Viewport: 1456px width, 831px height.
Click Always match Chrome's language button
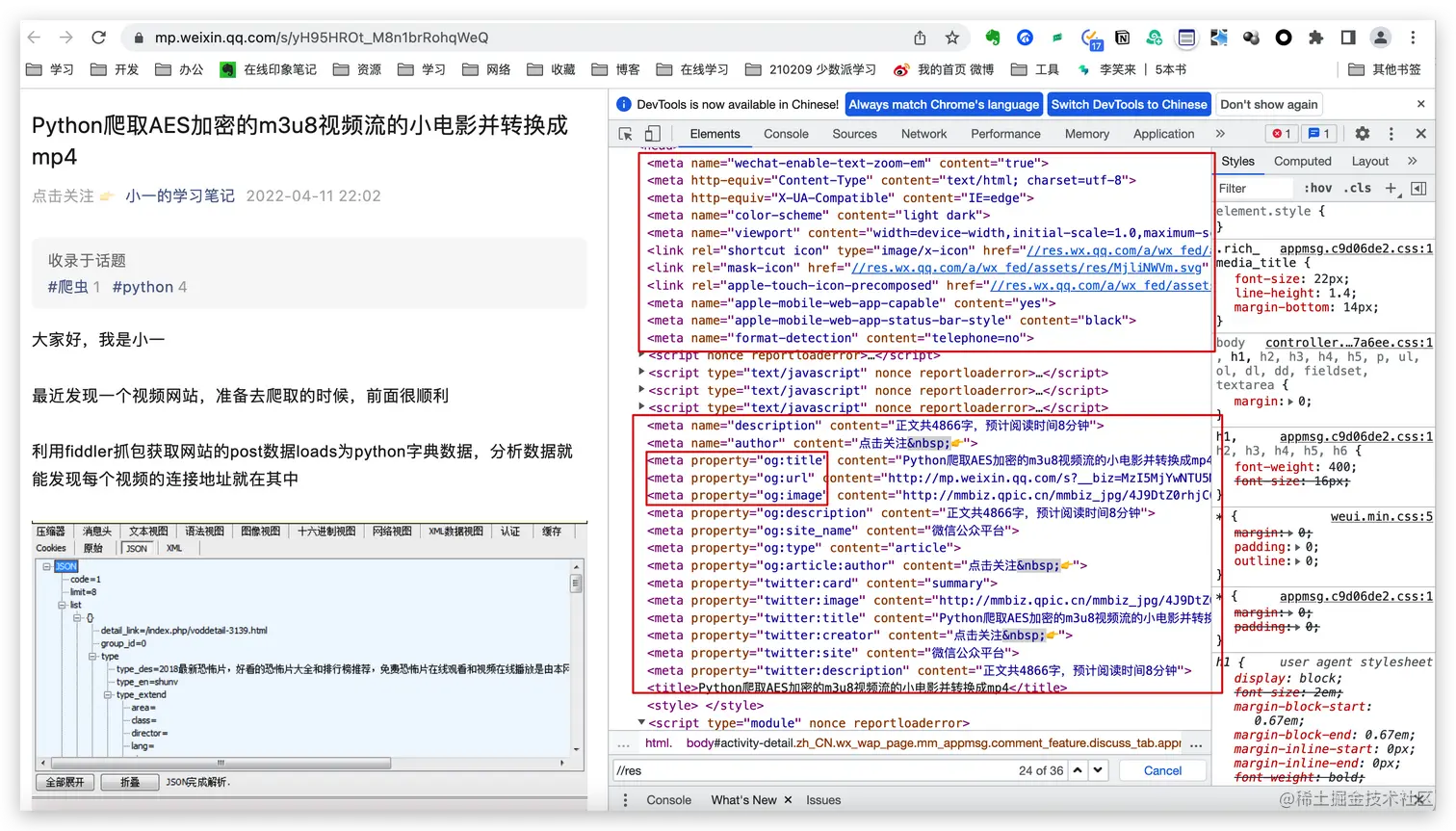(x=944, y=104)
